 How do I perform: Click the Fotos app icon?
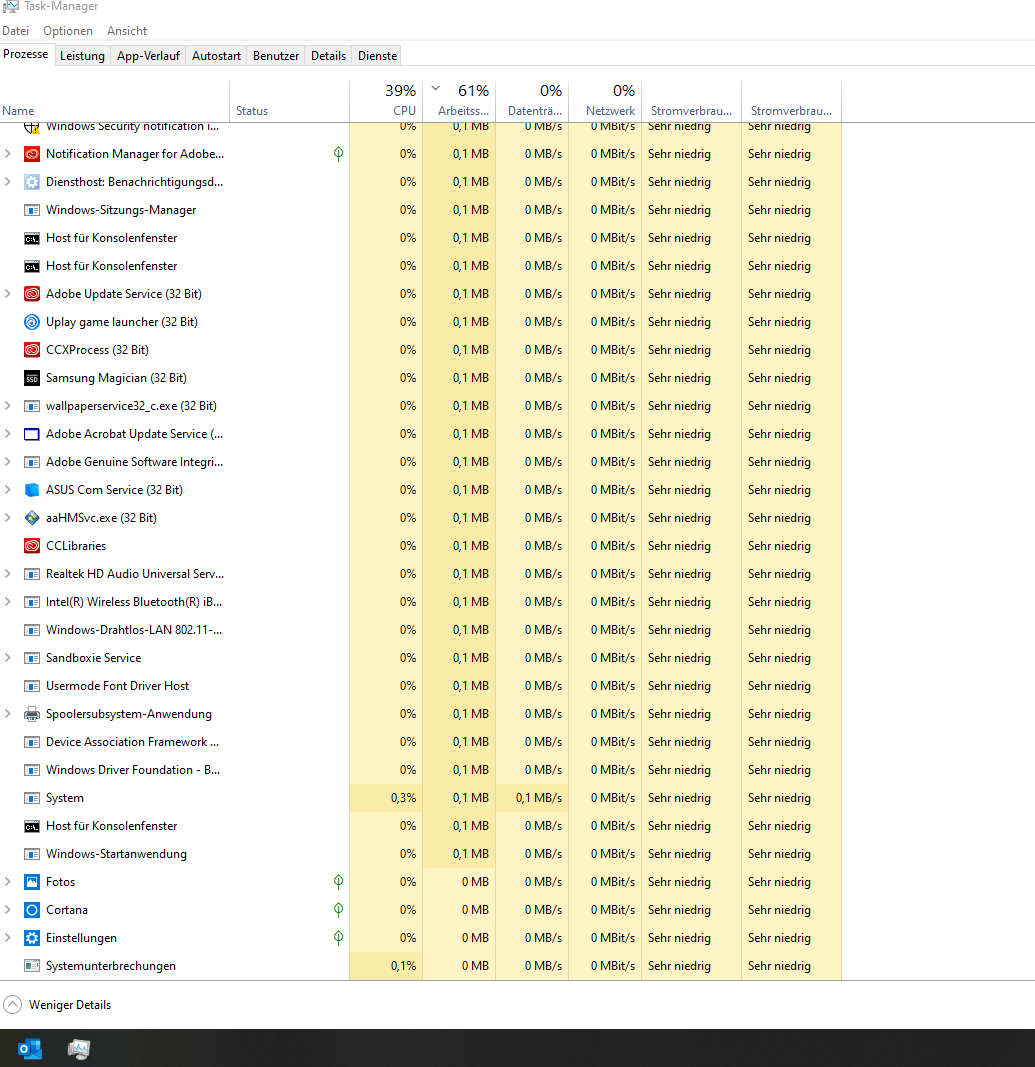pos(31,882)
